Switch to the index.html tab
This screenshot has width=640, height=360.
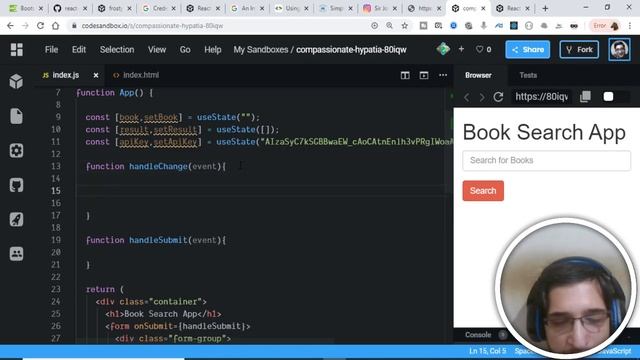point(141,75)
